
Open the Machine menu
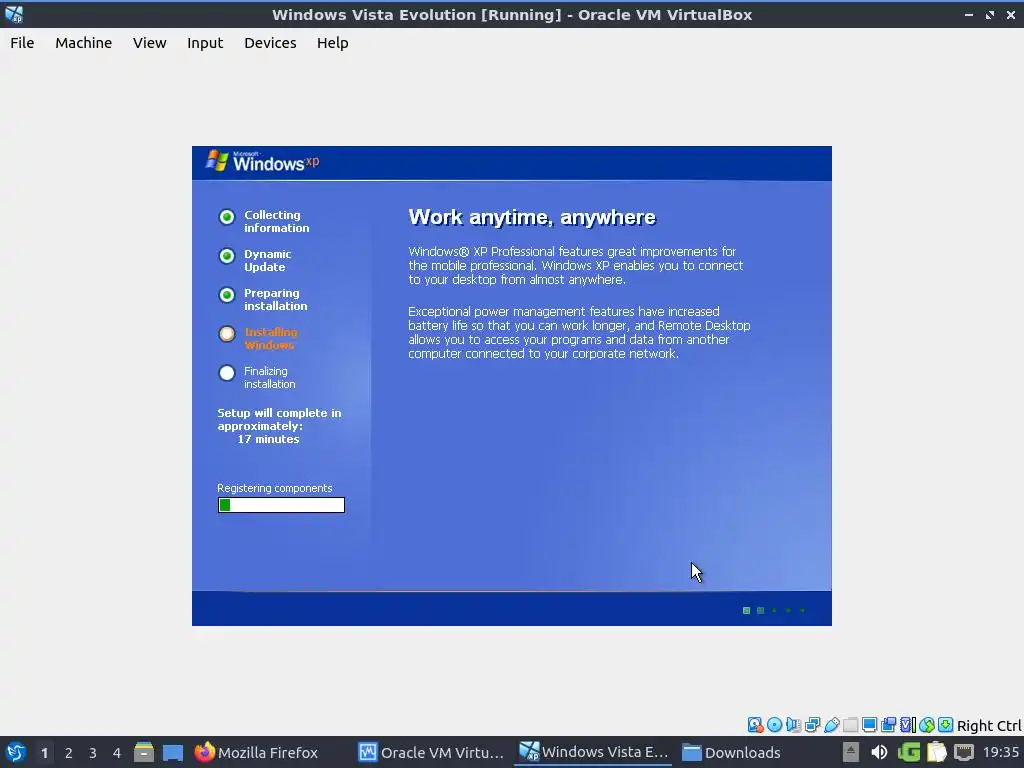(x=84, y=43)
